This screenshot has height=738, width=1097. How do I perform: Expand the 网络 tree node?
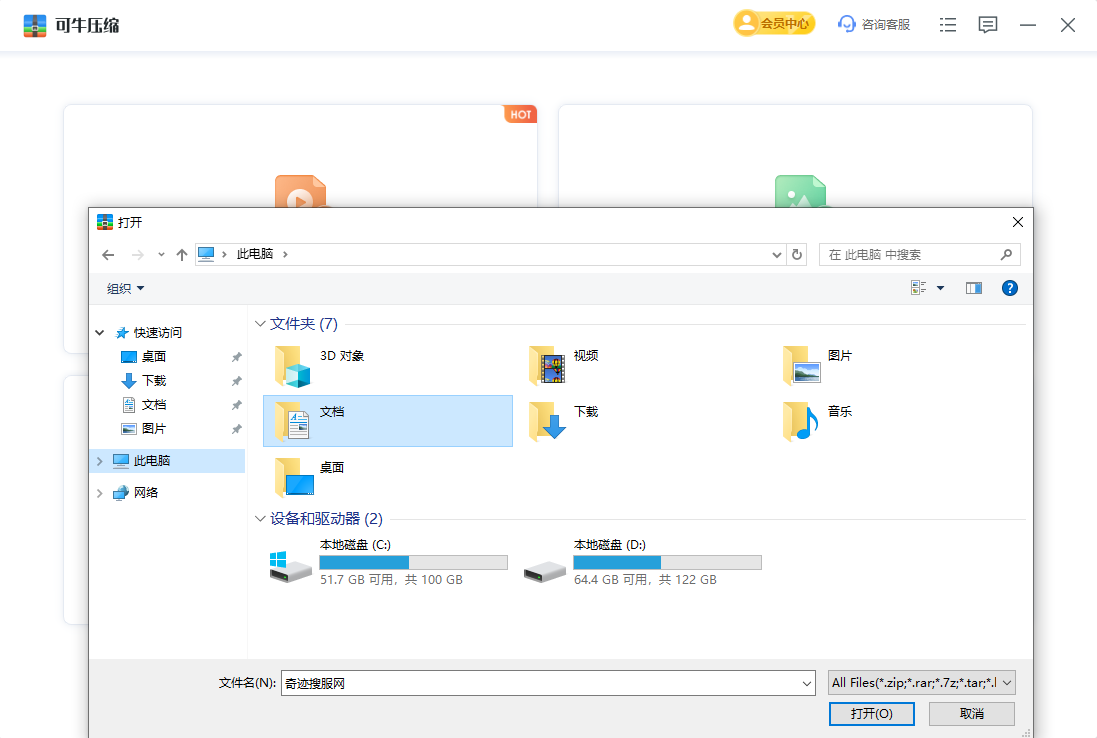100,493
